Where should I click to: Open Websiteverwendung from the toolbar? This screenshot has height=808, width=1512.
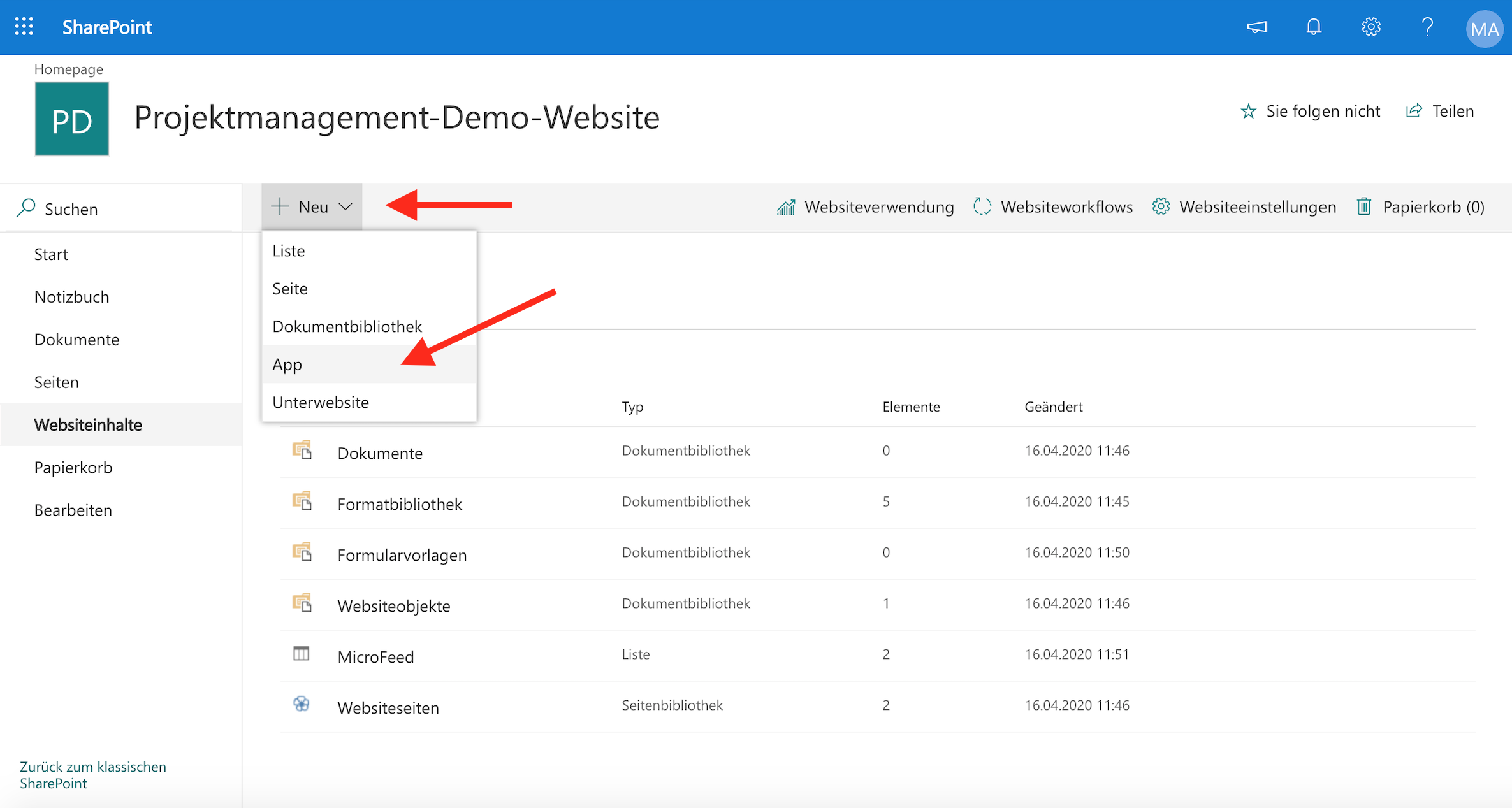coord(865,207)
